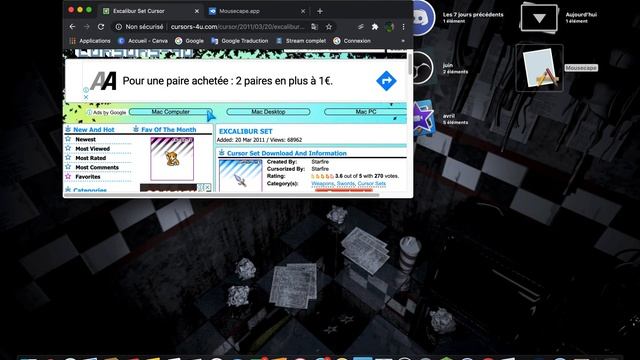This screenshot has width=640, height=360.
Task: Click the New And Hot heading
Action: pos(94,129)
